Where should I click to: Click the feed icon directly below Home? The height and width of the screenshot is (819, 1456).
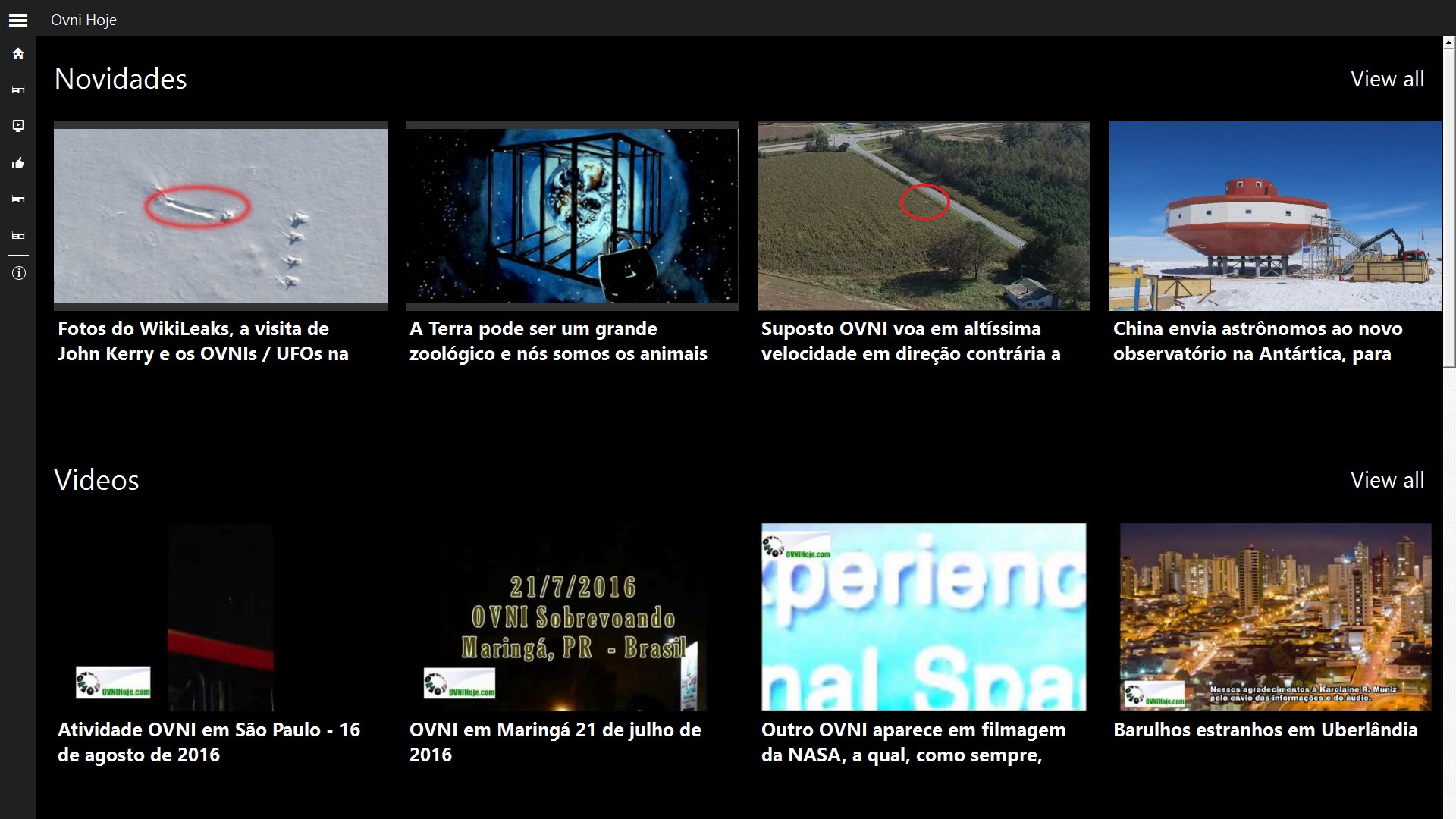tap(18, 90)
